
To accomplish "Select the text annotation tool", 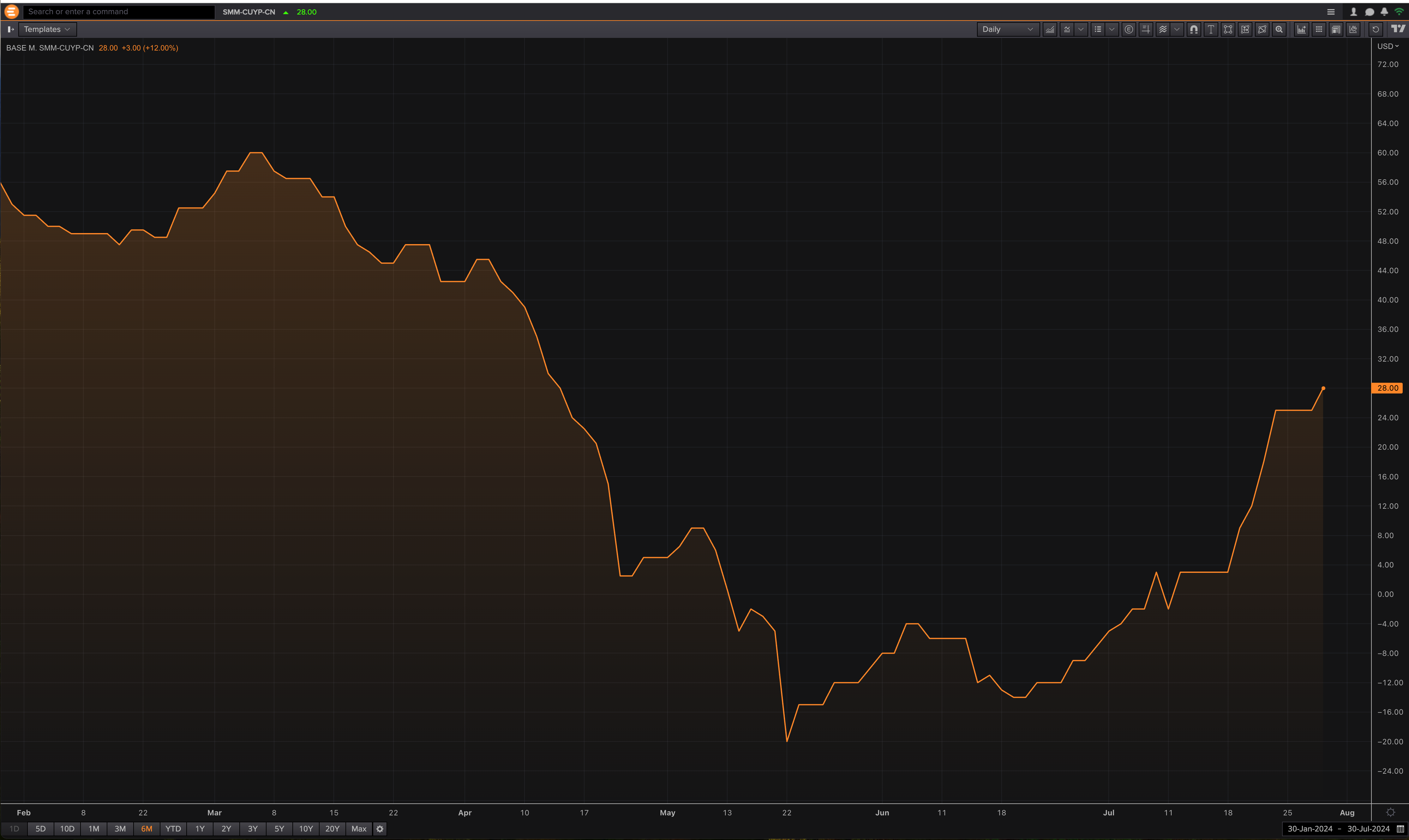I will (x=1210, y=29).
